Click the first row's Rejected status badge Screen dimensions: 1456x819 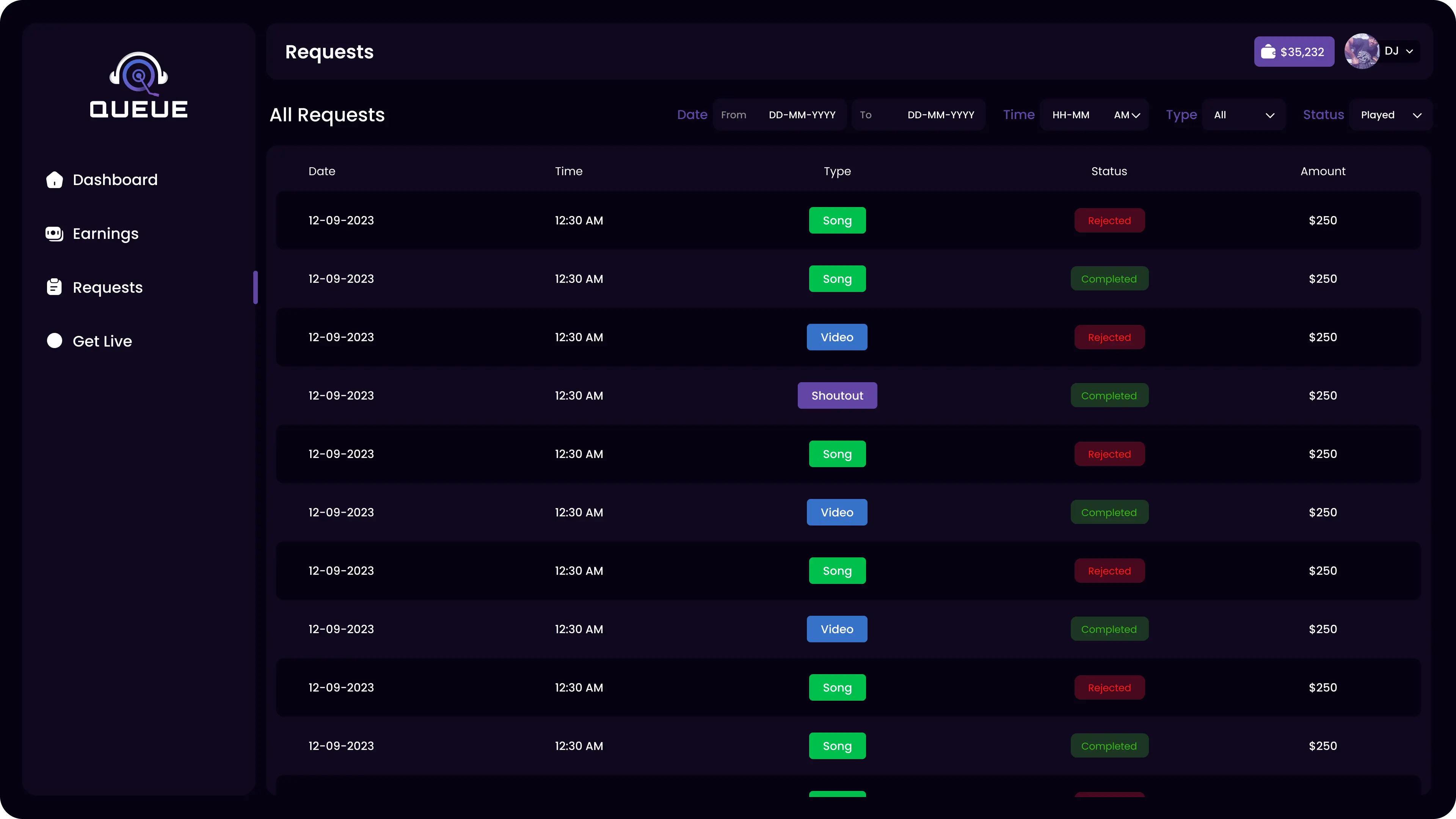pos(1109,220)
